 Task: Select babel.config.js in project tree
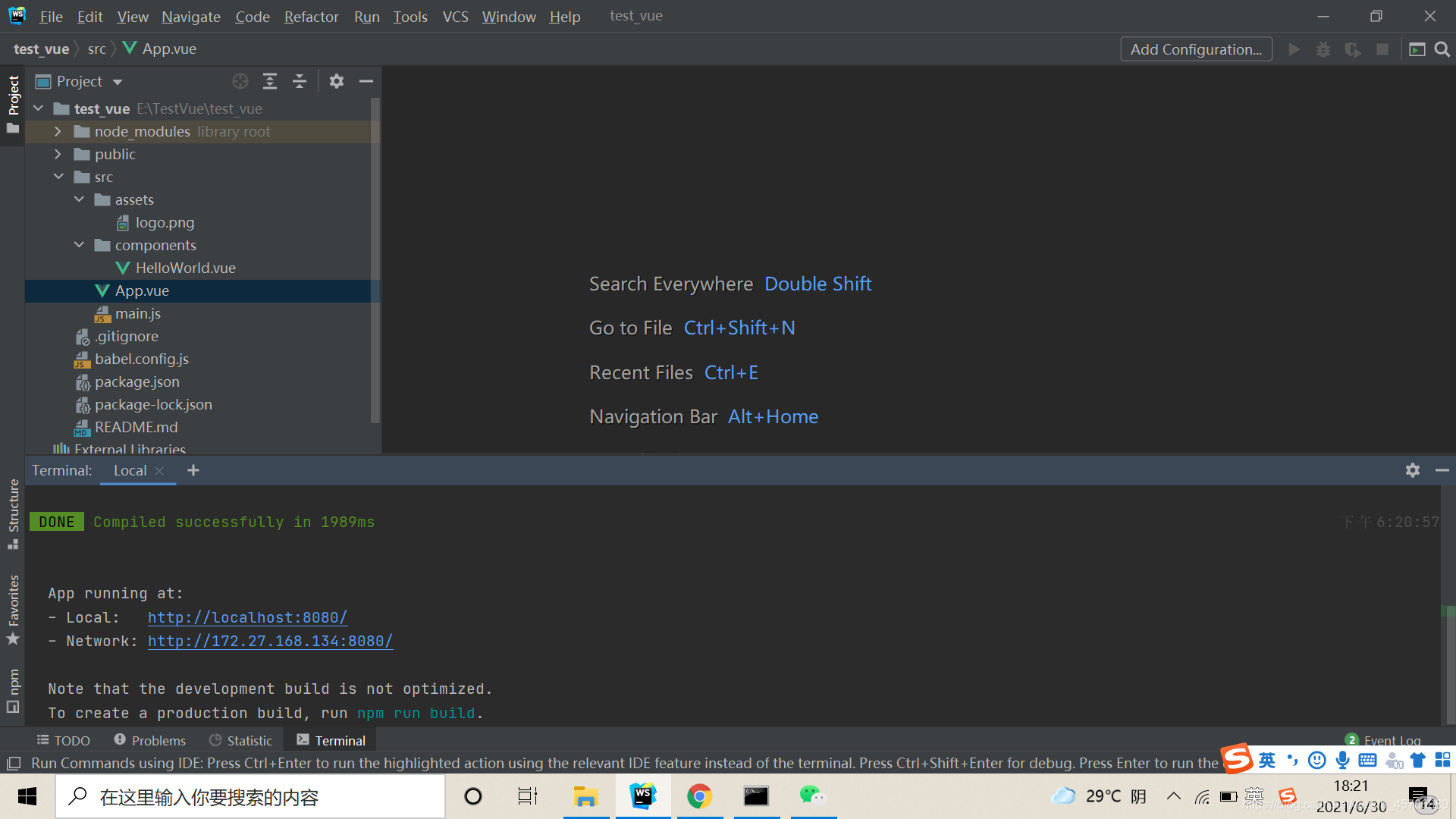coord(141,359)
